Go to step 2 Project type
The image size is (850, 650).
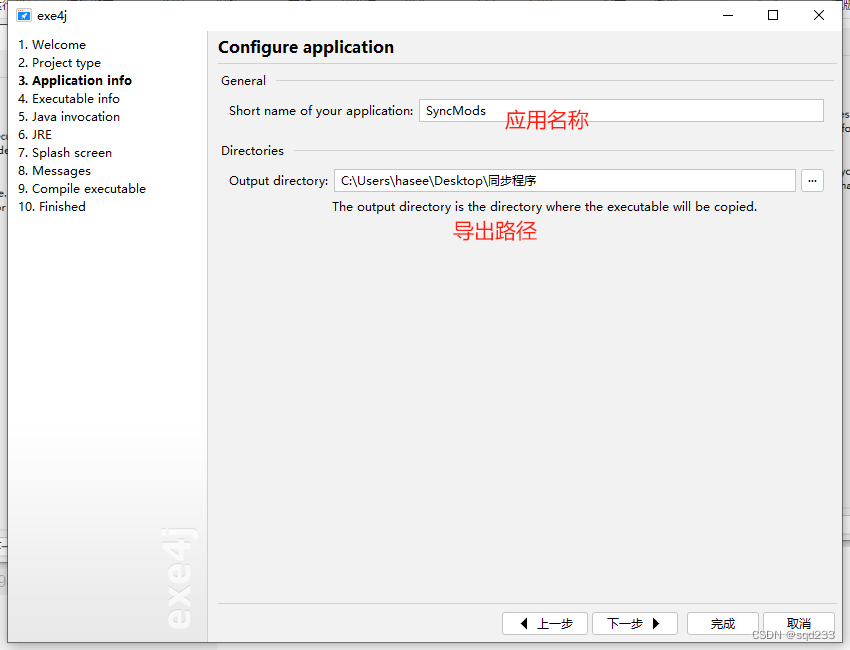(59, 63)
